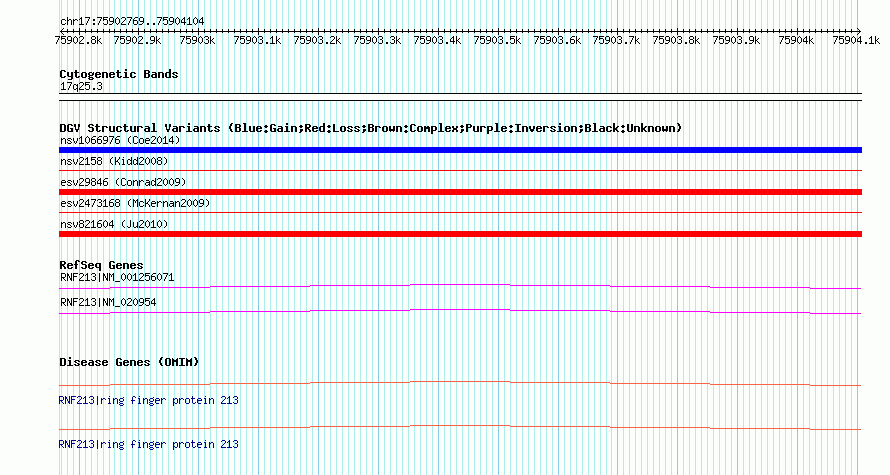The height and width of the screenshot is (475, 890).
Task: Click the 75903.6k ruler tick label
Action: [557, 40]
